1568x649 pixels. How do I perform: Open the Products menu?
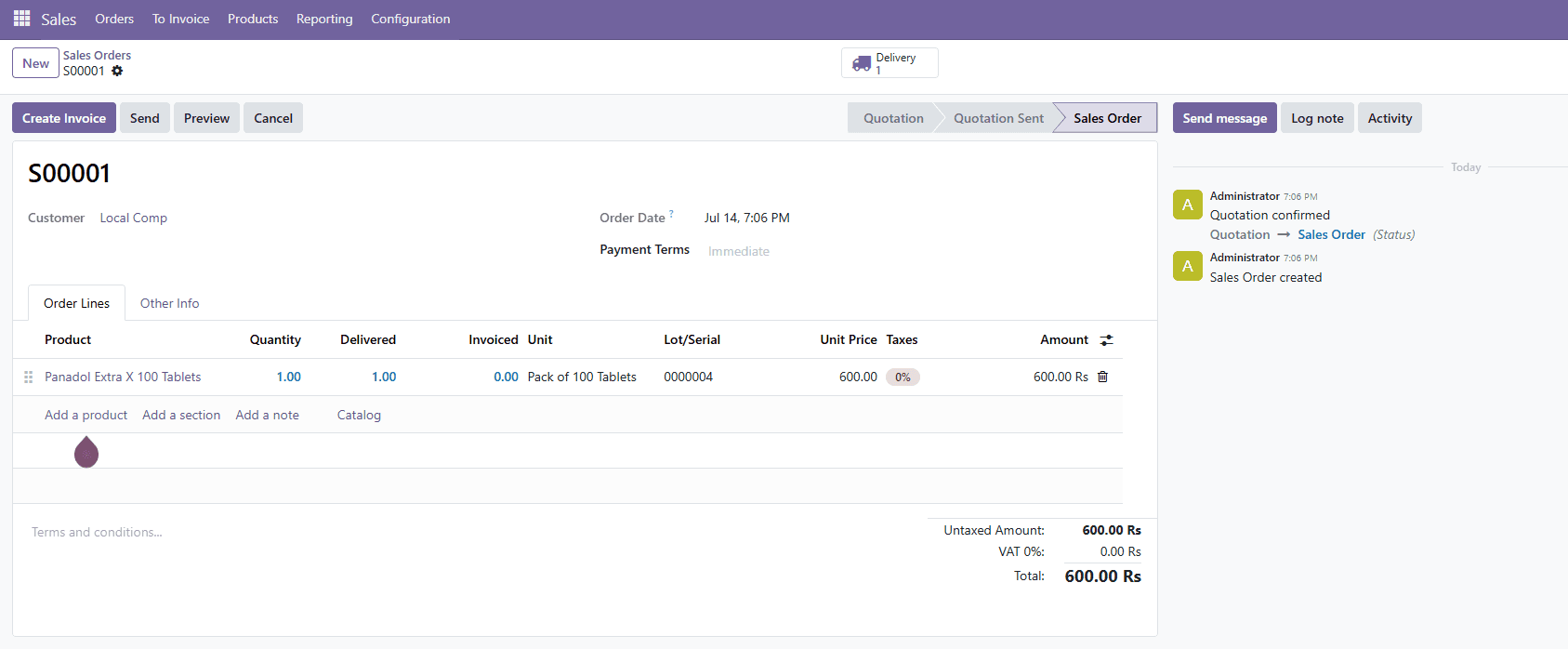pyautogui.click(x=253, y=19)
